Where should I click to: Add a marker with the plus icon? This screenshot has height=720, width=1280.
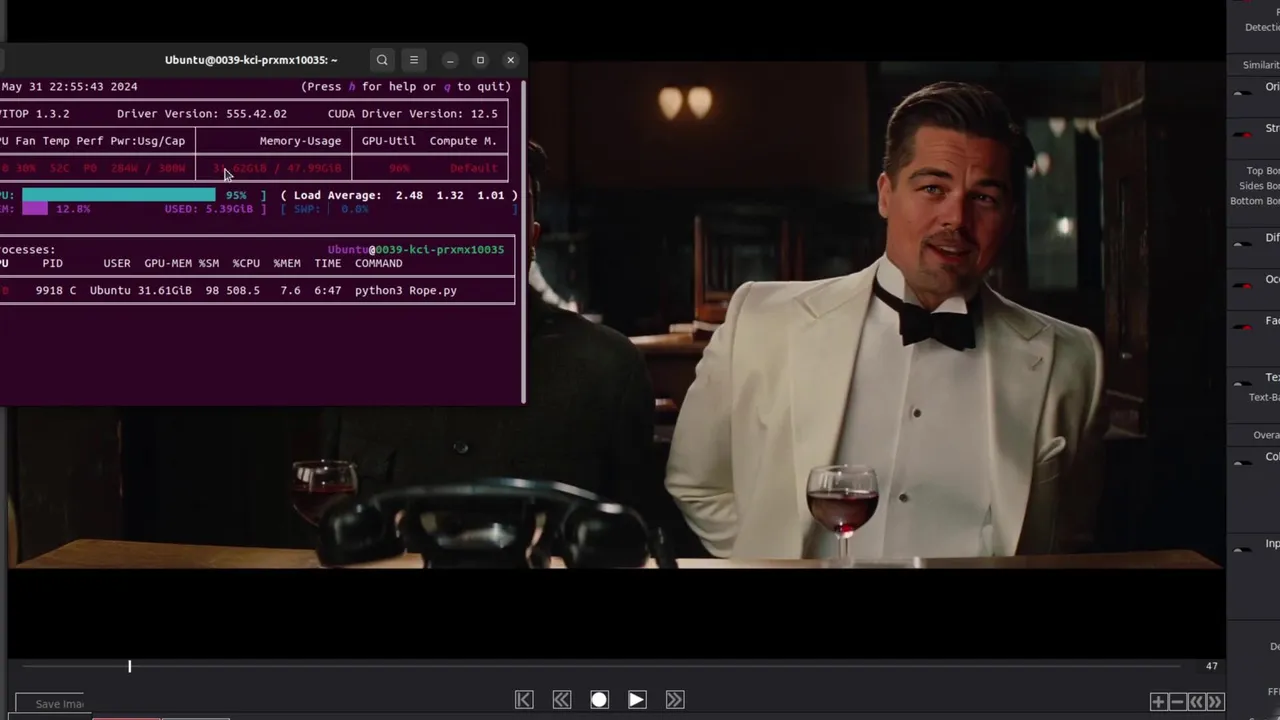click(x=1158, y=702)
